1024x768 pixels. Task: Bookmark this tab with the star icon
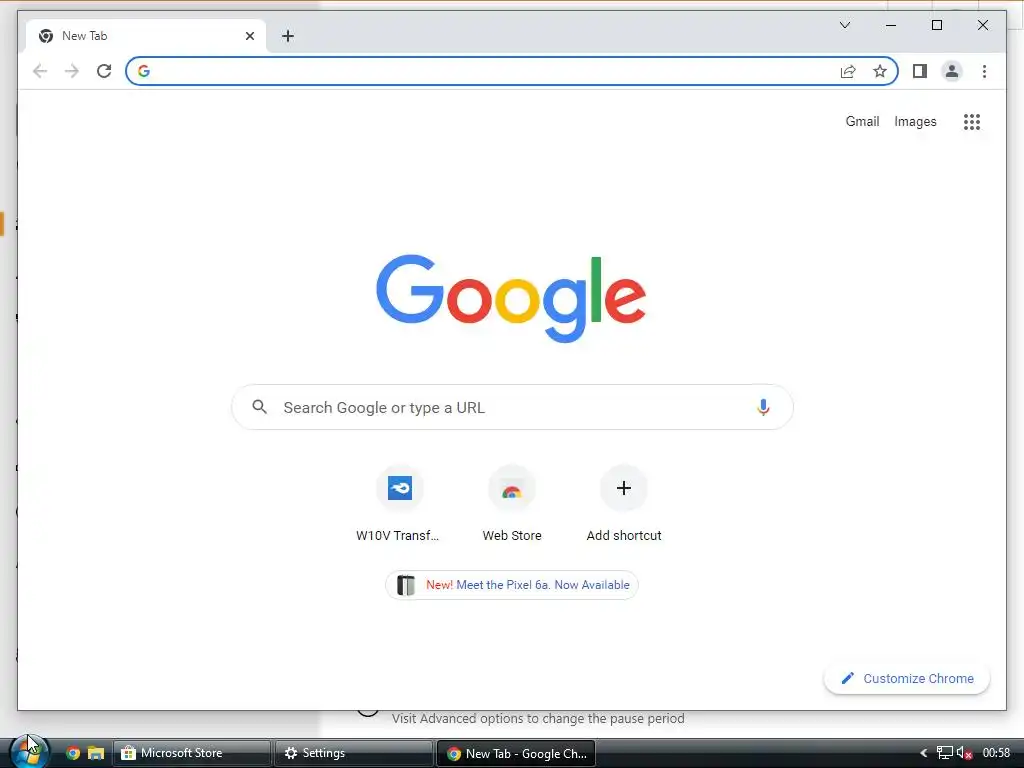coord(880,71)
